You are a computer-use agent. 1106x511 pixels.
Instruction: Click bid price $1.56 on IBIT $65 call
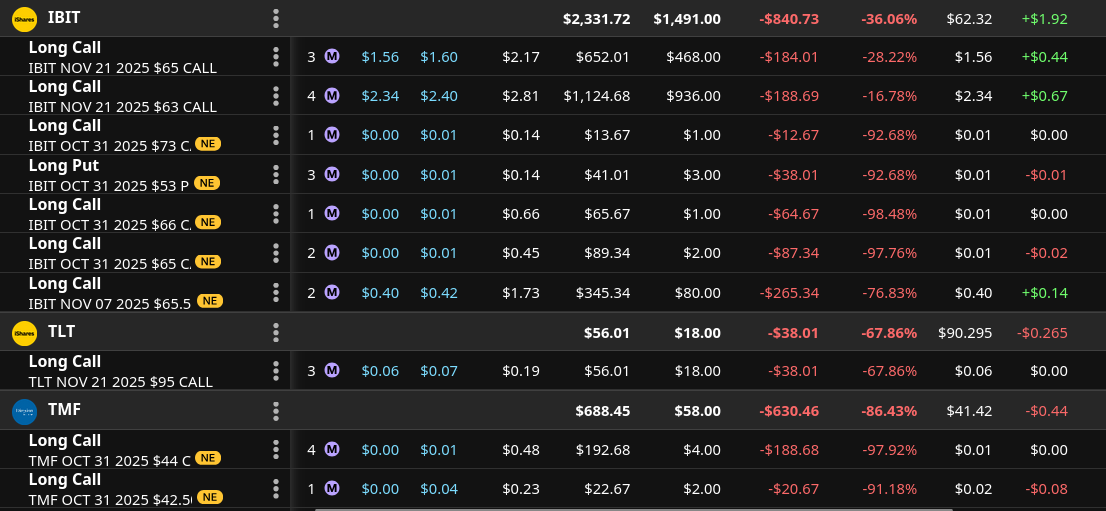[380, 57]
